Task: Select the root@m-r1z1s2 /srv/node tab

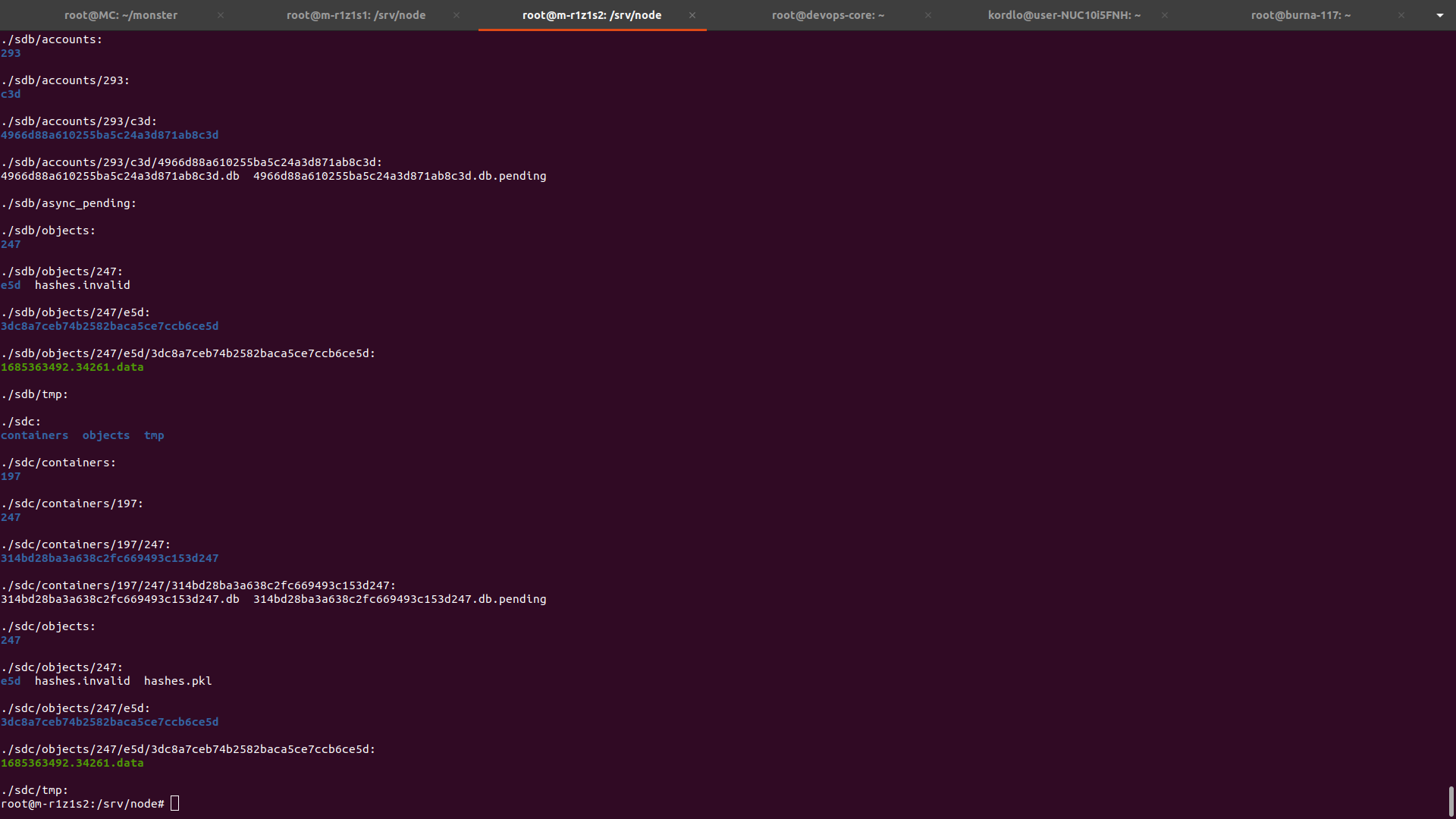Action: click(x=591, y=15)
